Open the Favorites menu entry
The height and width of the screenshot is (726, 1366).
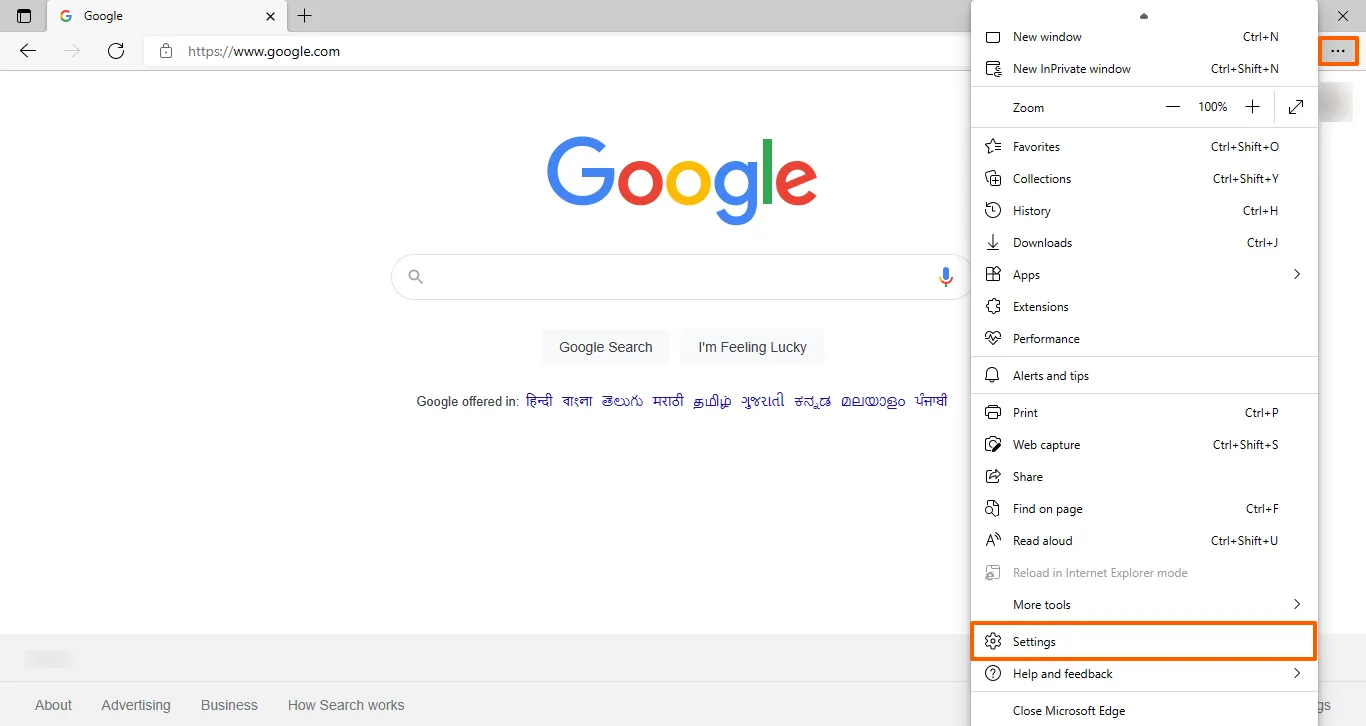[x=1144, y=147]
